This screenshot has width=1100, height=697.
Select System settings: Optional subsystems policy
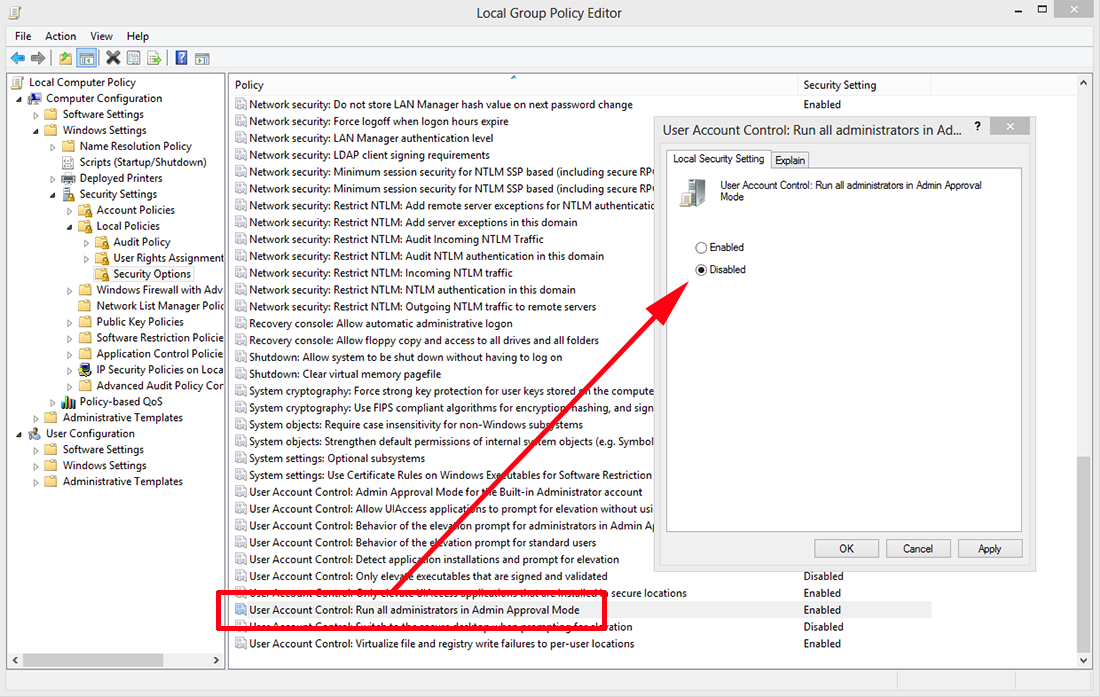[337, 459]
